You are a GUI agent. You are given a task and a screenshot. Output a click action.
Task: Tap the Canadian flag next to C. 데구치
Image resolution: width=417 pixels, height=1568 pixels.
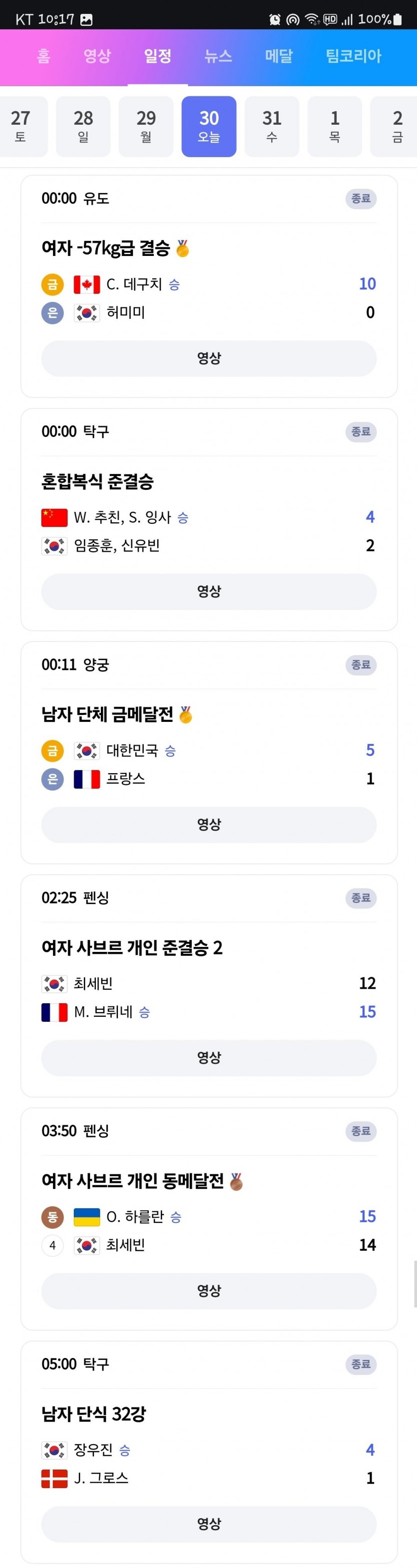(86, 284)
